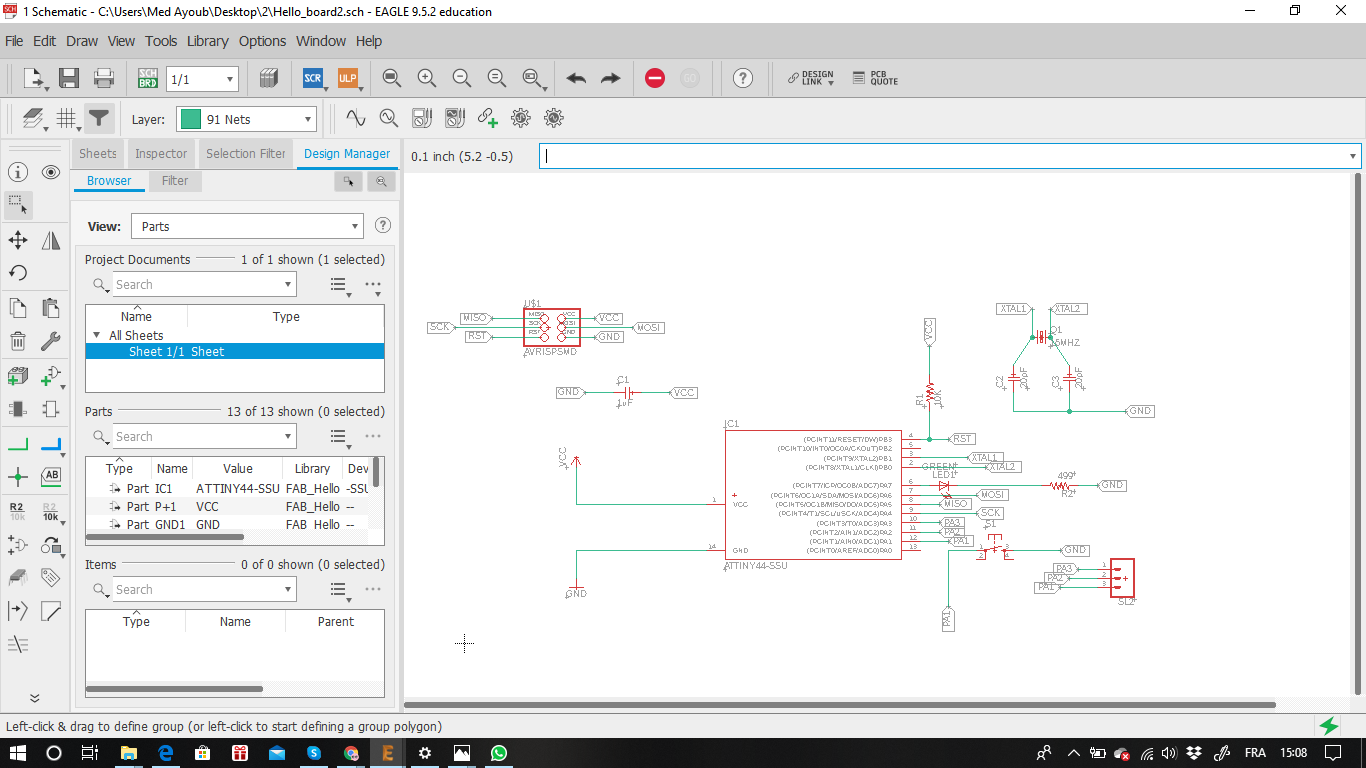Image resolution: width=1366 pixels, height=768 pixels.
Task: Open the View dropdown showing Parts
Action: tap(246, 226)
